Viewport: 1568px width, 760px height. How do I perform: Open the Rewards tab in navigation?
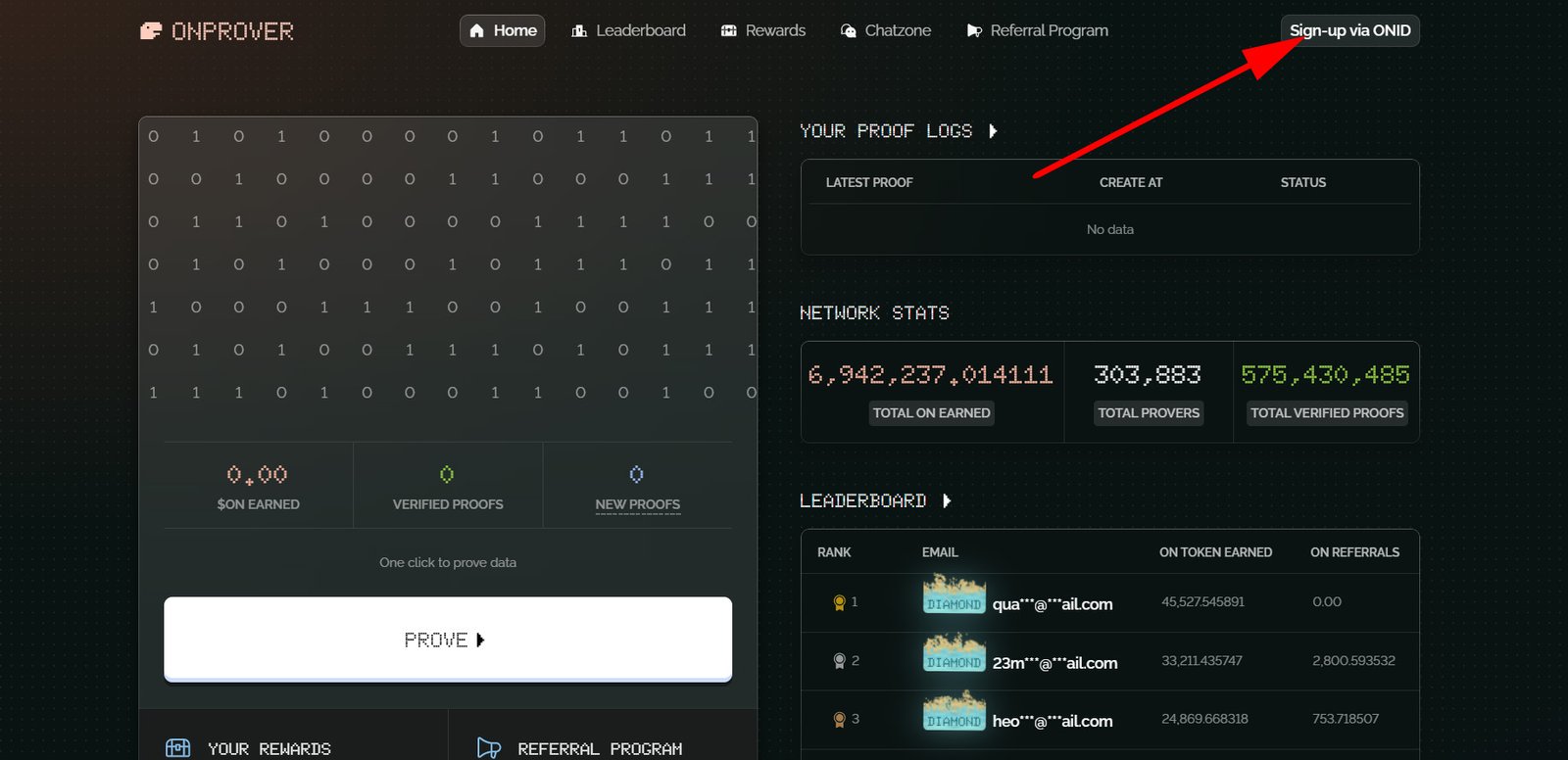(x=774, y=31)
